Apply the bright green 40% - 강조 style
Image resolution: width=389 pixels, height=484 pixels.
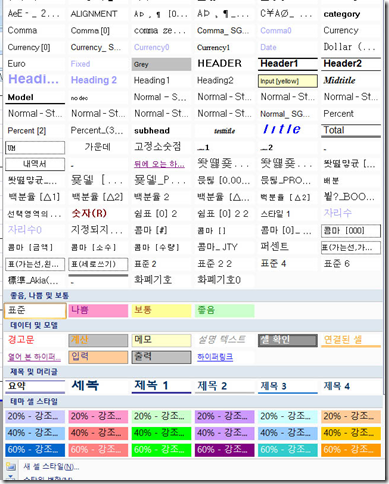coord(161,433)
